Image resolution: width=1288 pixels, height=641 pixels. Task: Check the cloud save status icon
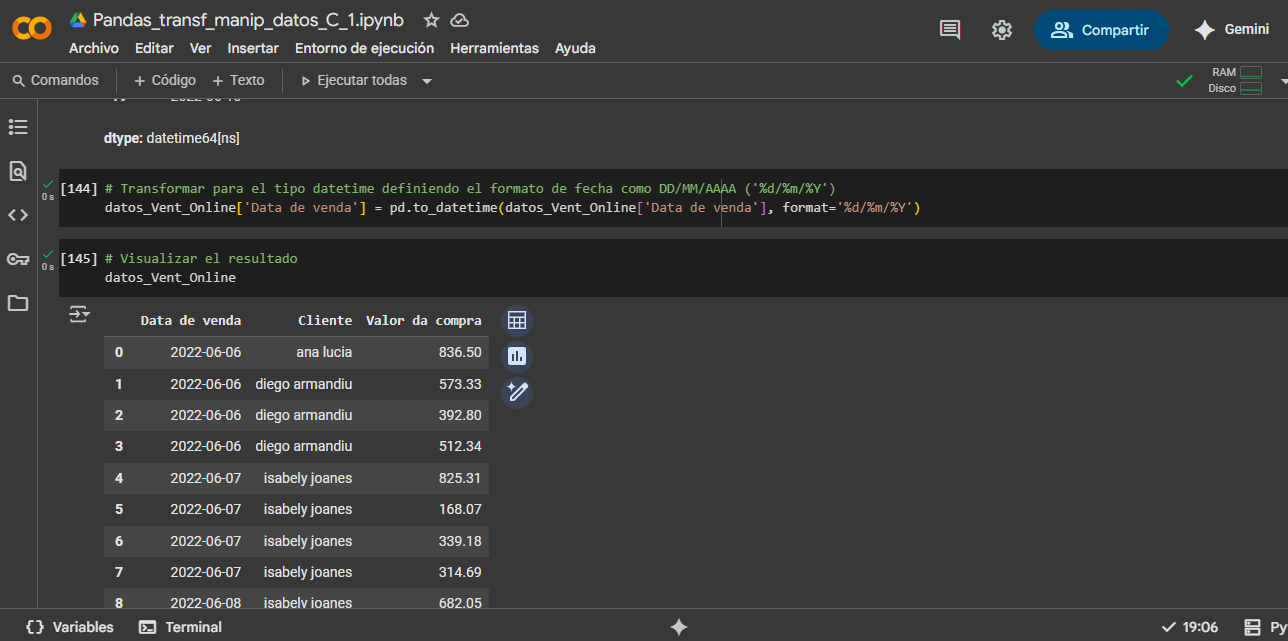coord(459,20)
